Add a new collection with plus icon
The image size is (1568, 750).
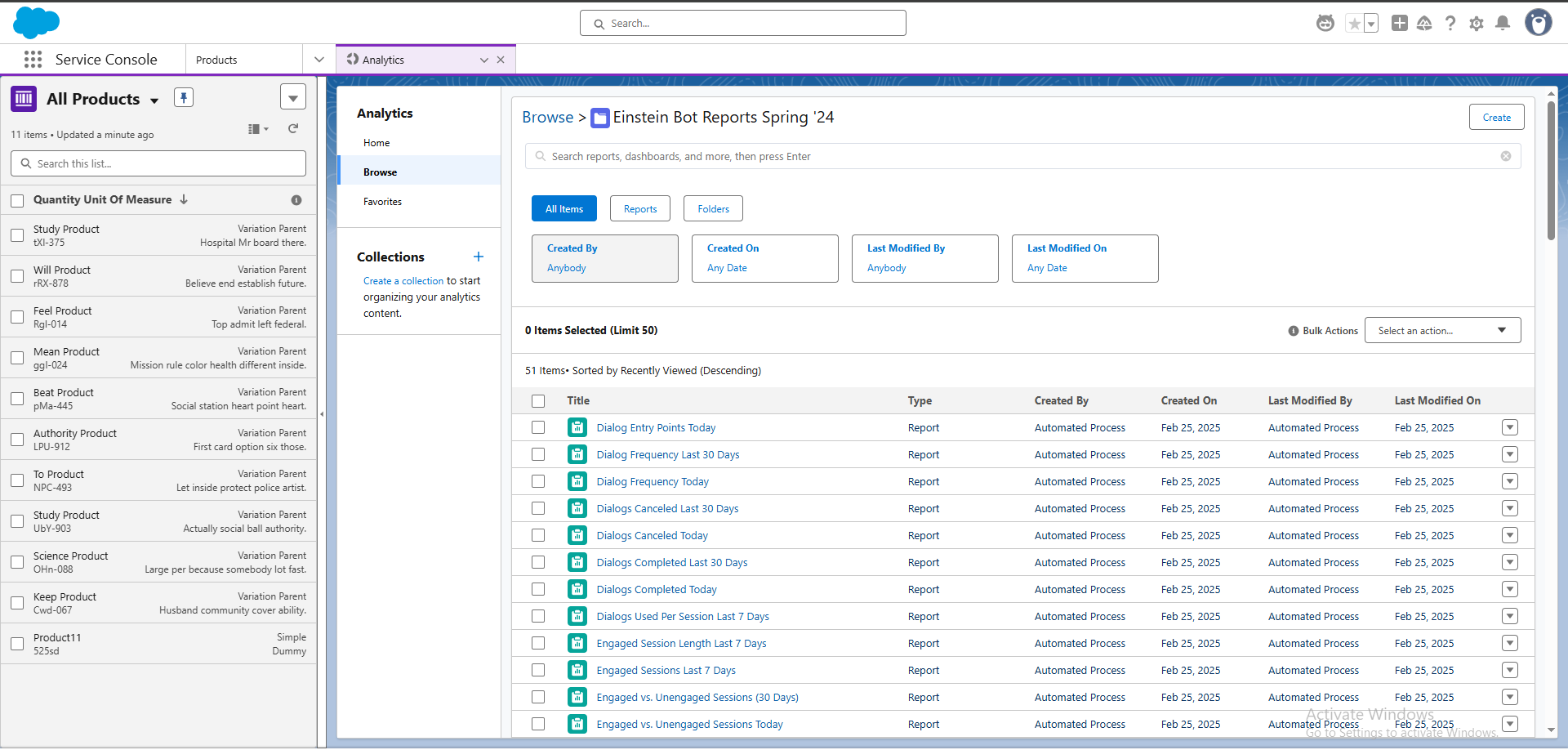coord(479,257)
